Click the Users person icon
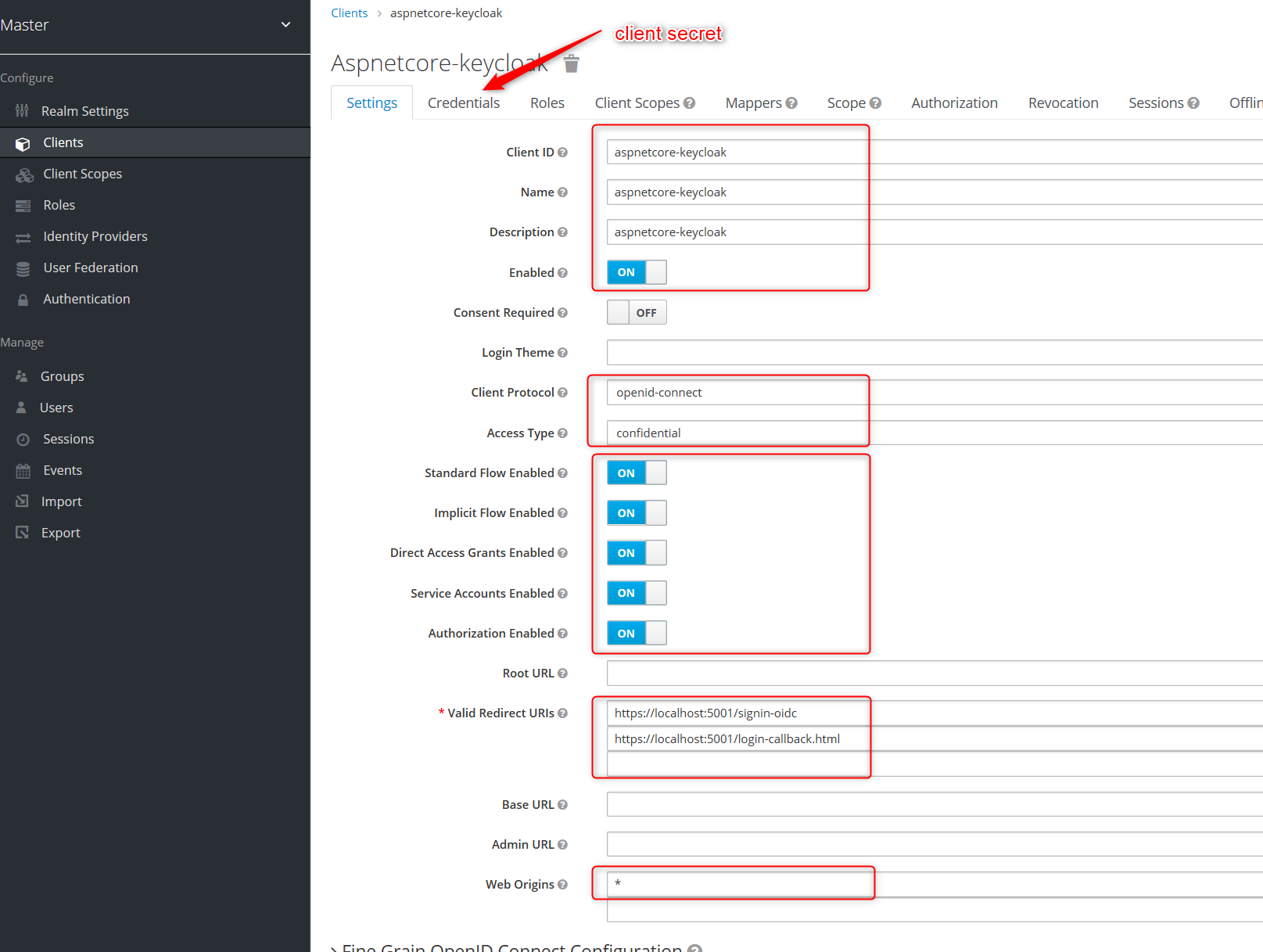The image size is (1263, 952). pos(21,408)
